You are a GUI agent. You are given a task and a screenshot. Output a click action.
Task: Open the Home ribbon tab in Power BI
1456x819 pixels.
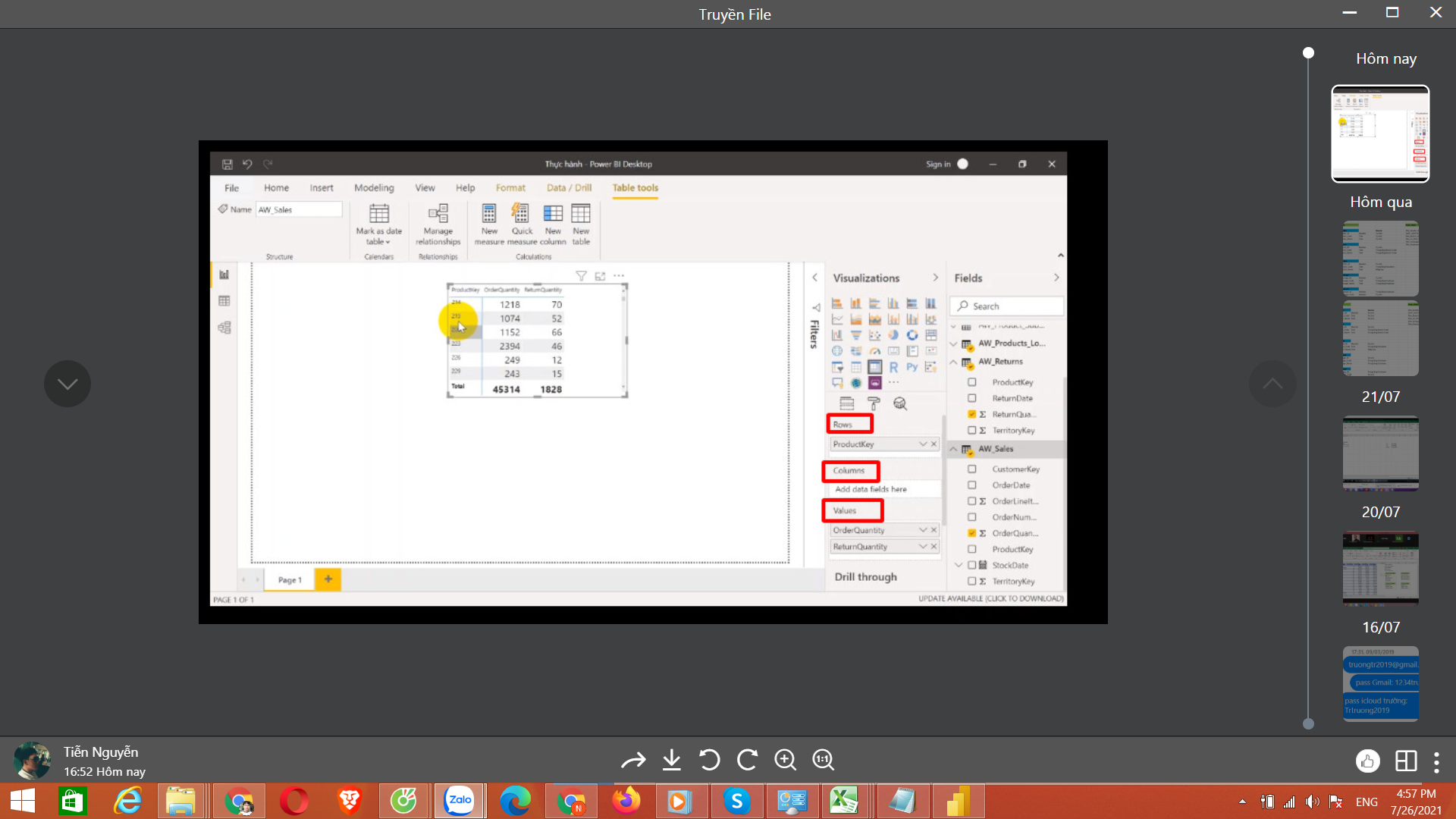pyautogui.click(x=276, y=187)
